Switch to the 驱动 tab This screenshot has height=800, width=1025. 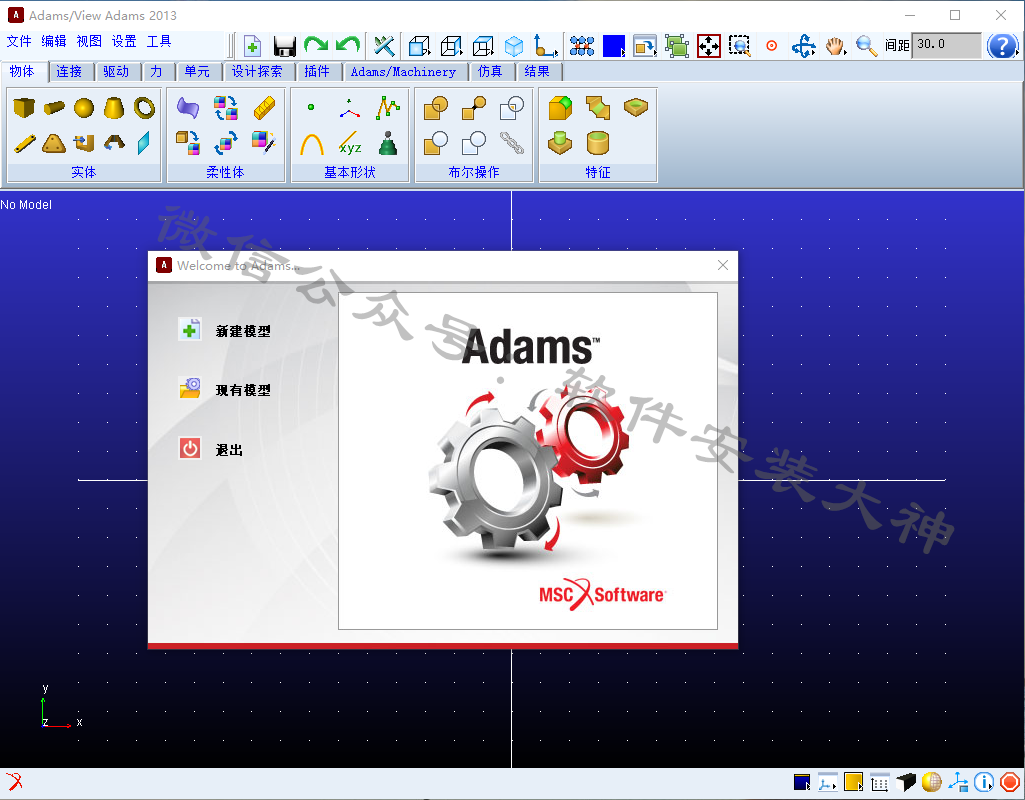point(116,71)
